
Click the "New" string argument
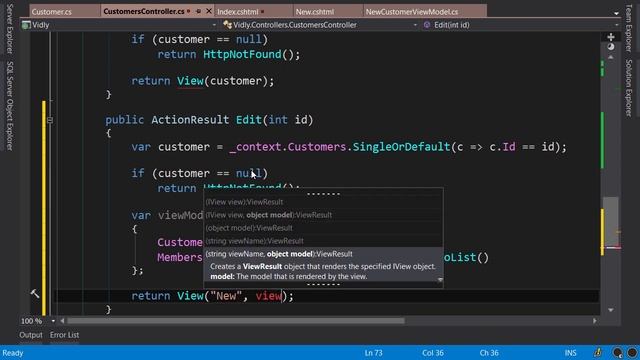(226, 296)
